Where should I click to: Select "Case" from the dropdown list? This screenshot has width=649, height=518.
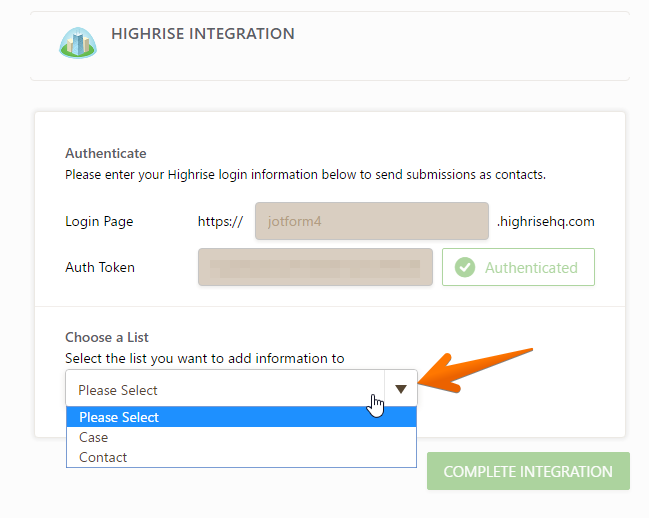94,437
